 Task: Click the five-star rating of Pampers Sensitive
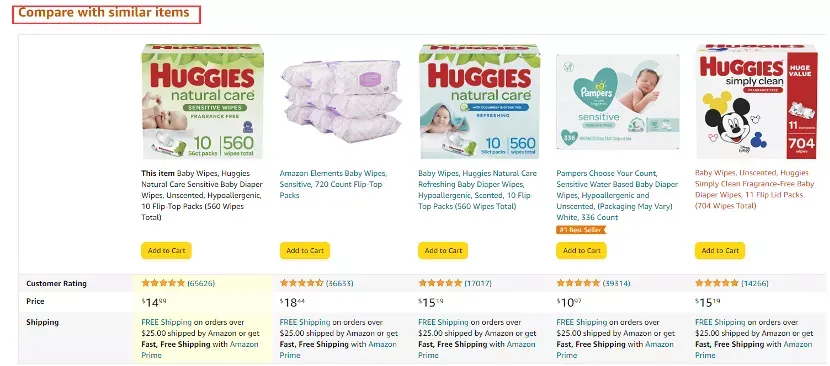click(578, 283)
